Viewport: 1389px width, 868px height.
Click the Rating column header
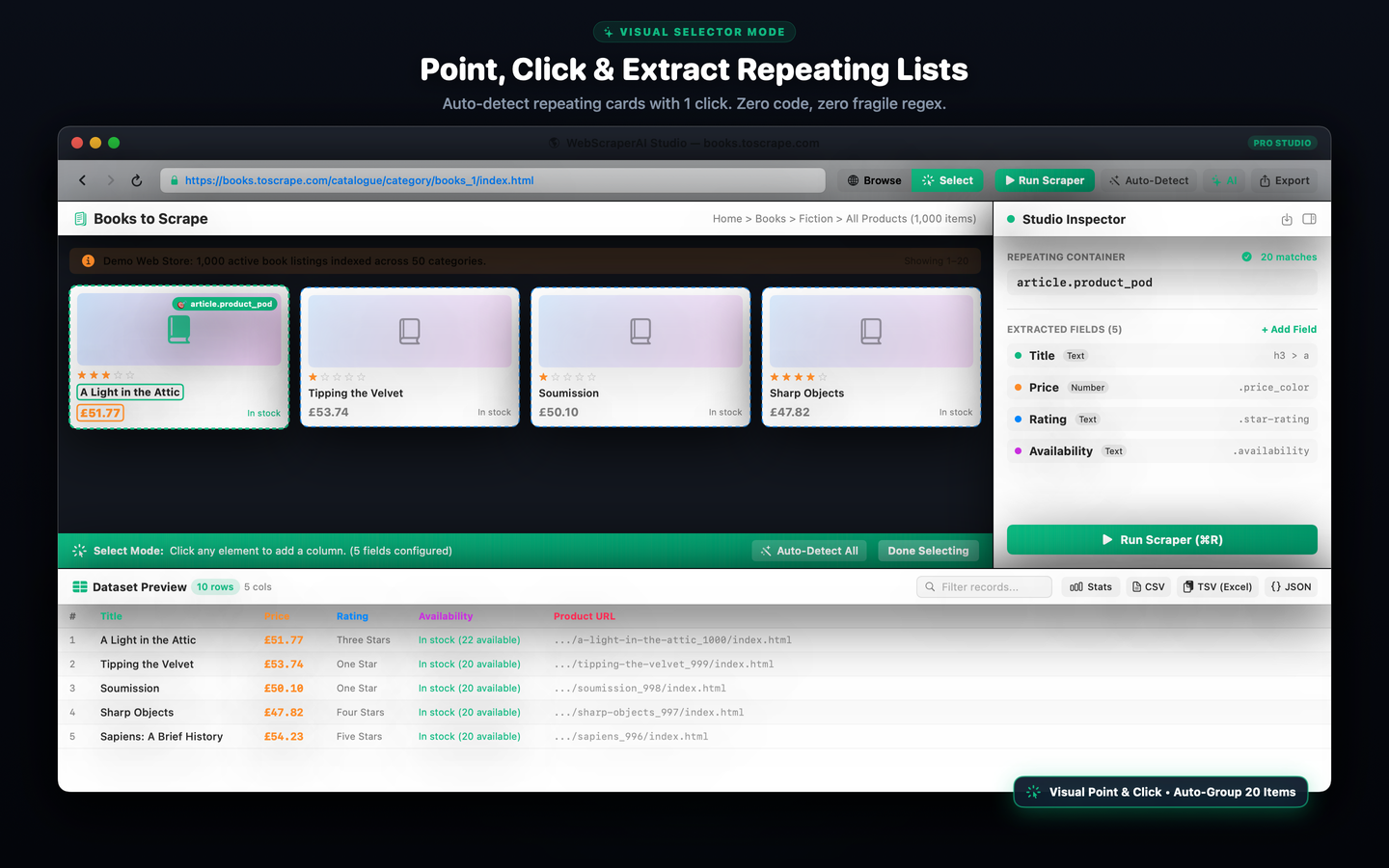(x=352, y=616)
